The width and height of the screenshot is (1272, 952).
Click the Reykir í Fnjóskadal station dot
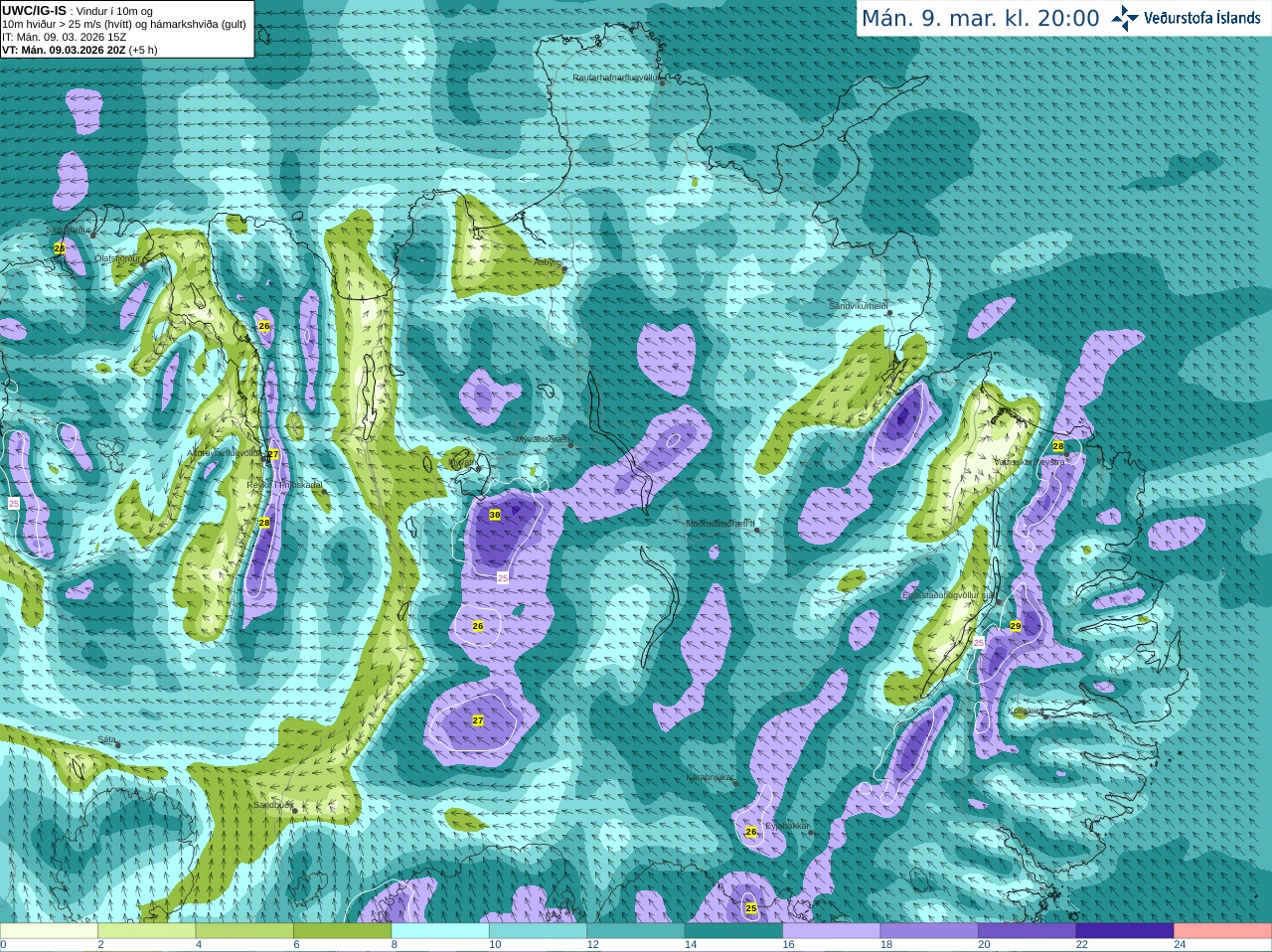pyautogui.click(x=324, y=491)
